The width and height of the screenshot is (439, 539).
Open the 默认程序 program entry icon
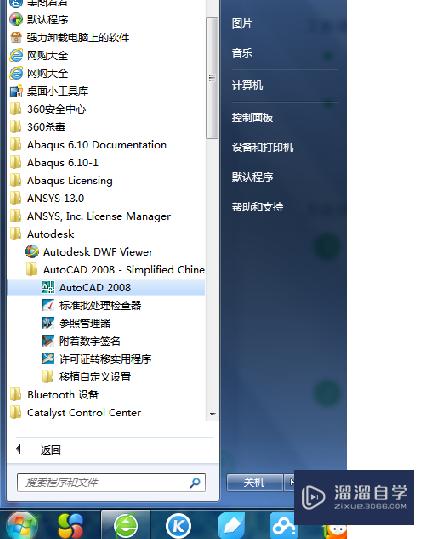[16, 19]
